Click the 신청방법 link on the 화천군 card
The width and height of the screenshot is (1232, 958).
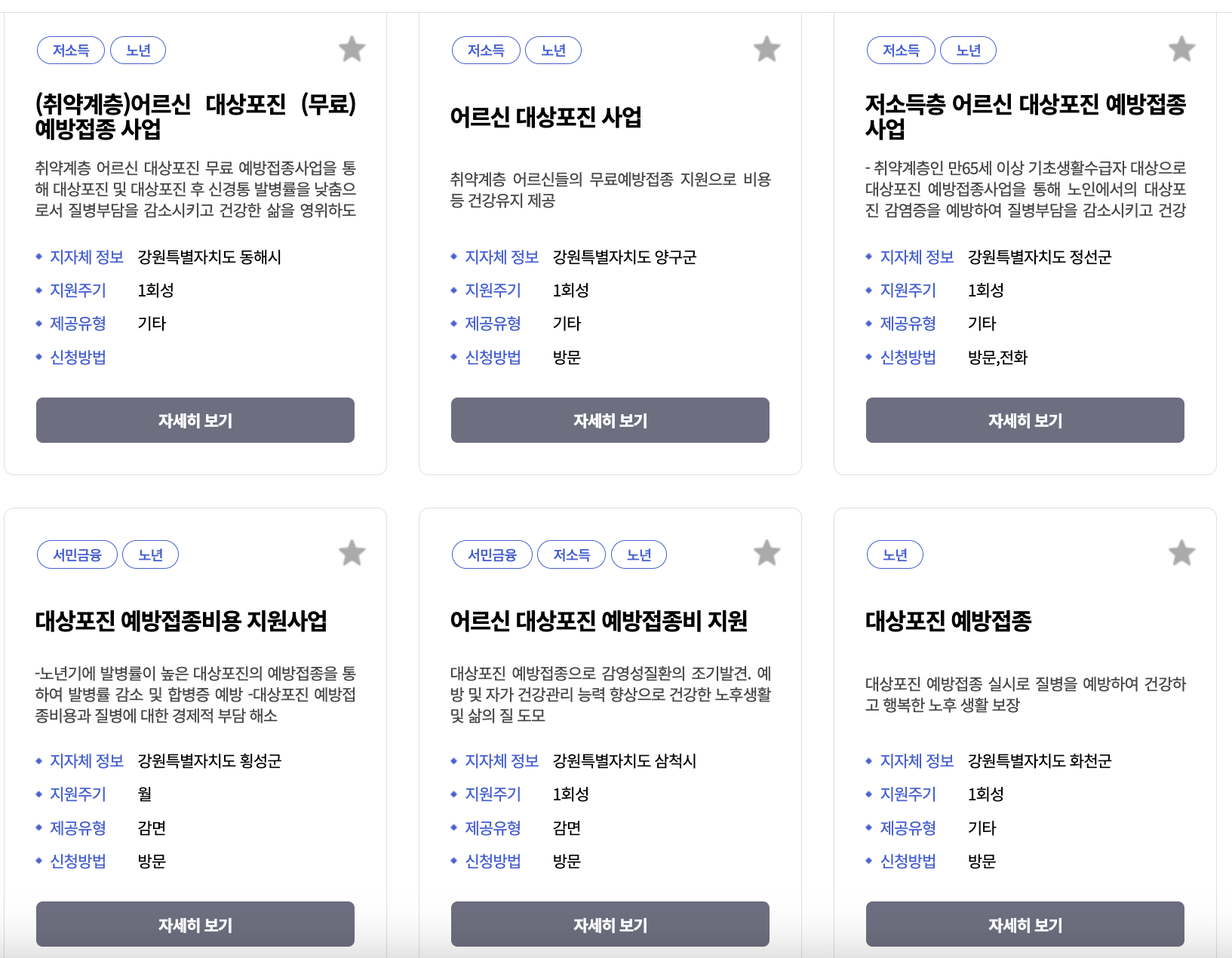point(908,861)
